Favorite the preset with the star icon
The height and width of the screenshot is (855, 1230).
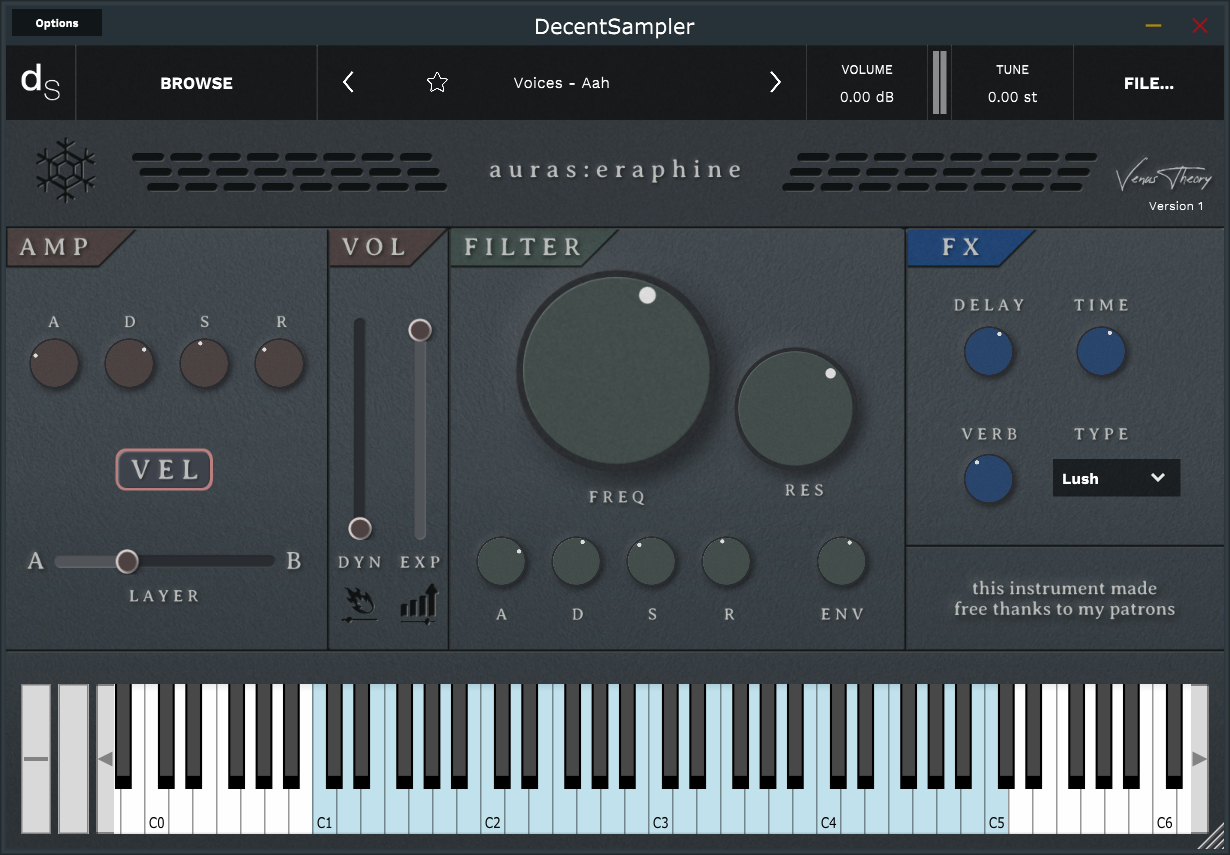coord(437,83)
